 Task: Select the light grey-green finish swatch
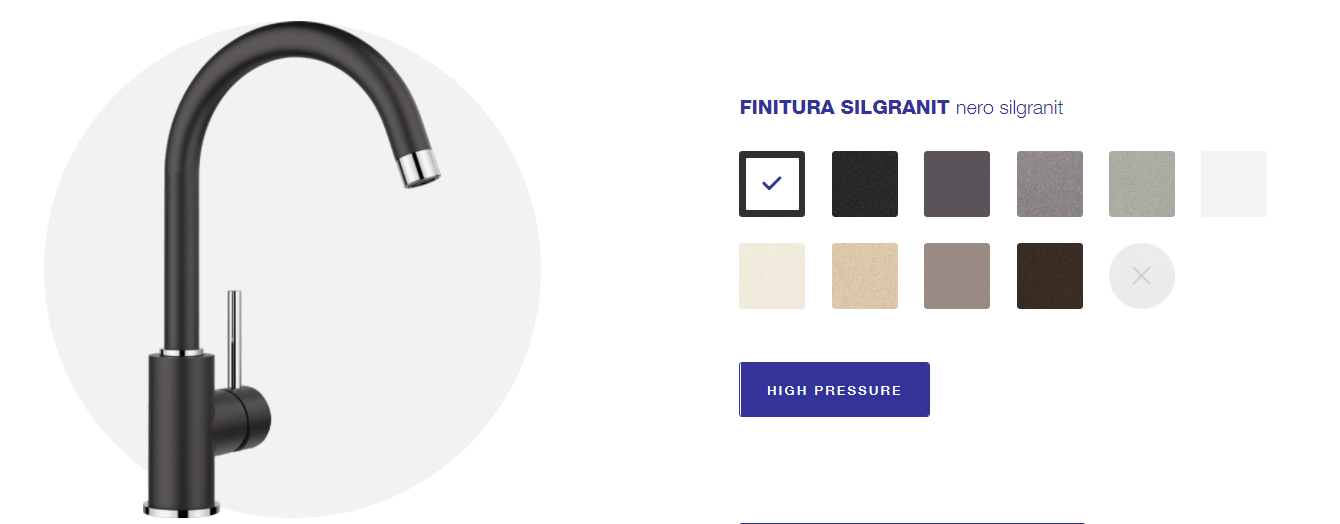(1142, 184)
